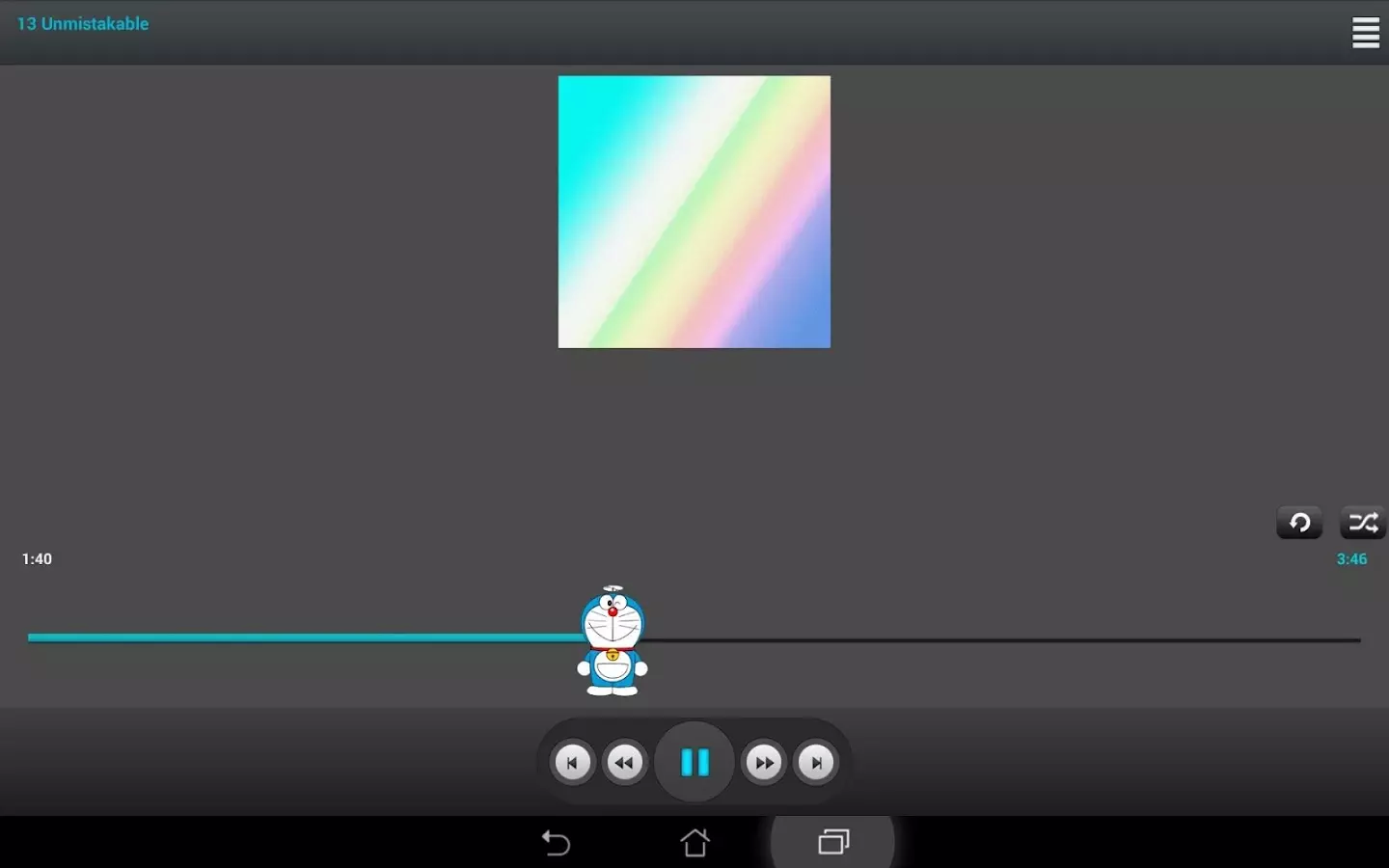Click the total duration 3:46
1389x868 pixels.
(x=1351, y=559)
